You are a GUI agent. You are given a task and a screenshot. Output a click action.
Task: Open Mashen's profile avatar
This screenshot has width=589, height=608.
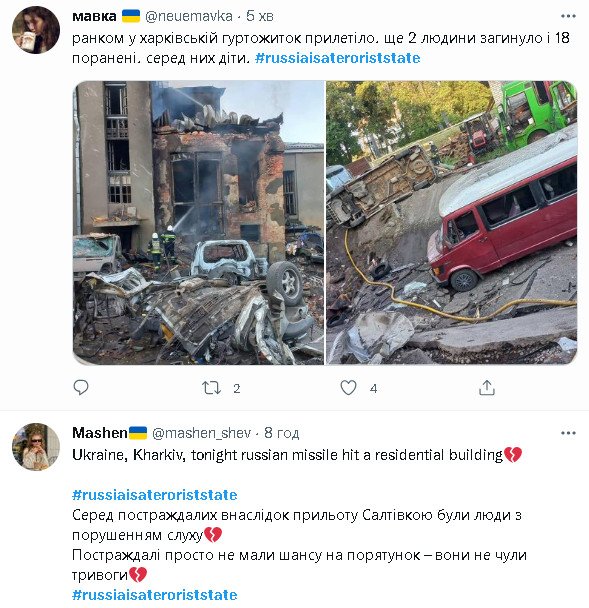click(36, 447)
